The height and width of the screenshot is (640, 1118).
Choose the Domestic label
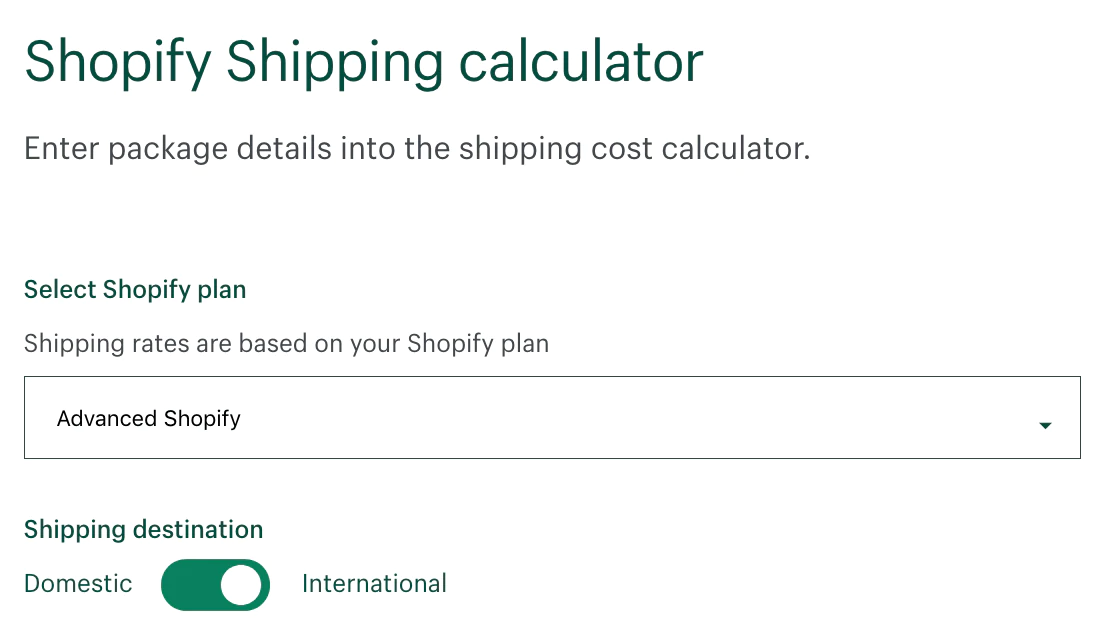78,584
